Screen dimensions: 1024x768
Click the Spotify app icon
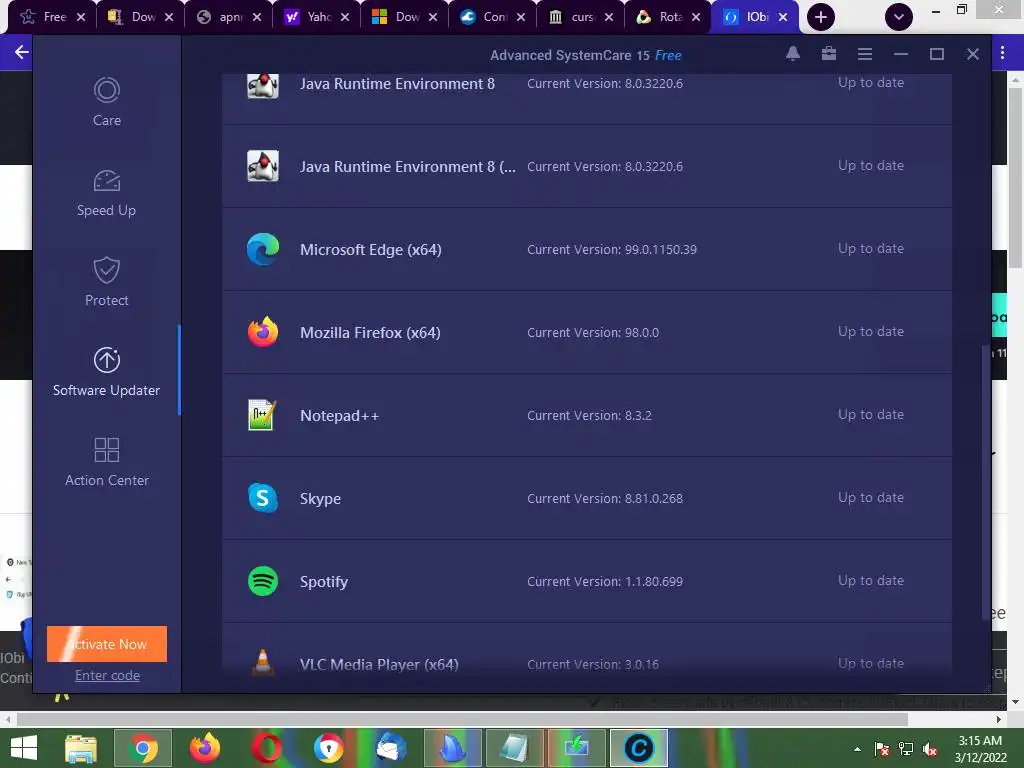(263, 581)
